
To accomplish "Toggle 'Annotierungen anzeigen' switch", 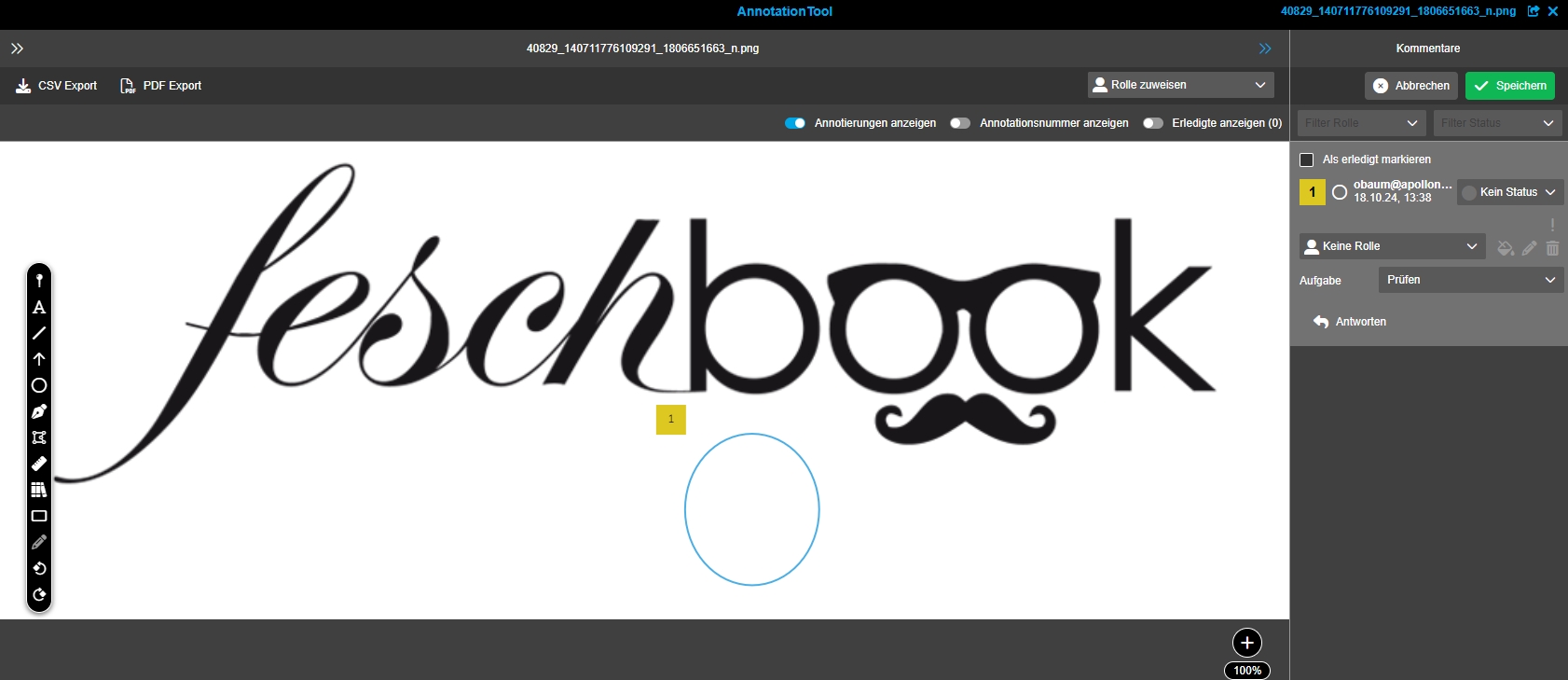I will click(x=795, y=123).
